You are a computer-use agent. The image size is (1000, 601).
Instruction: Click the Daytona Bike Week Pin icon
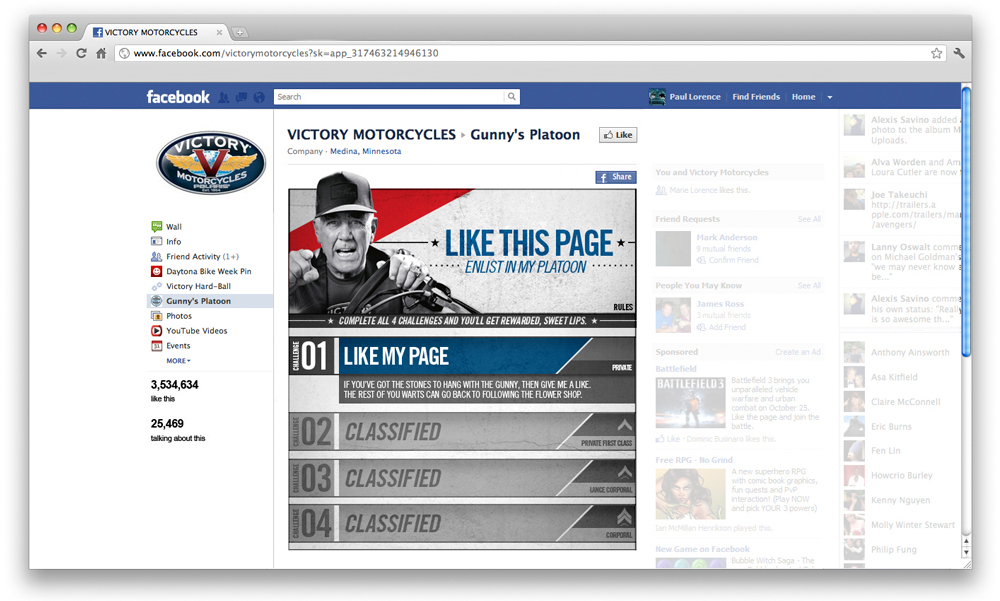(x=156, y=271)
